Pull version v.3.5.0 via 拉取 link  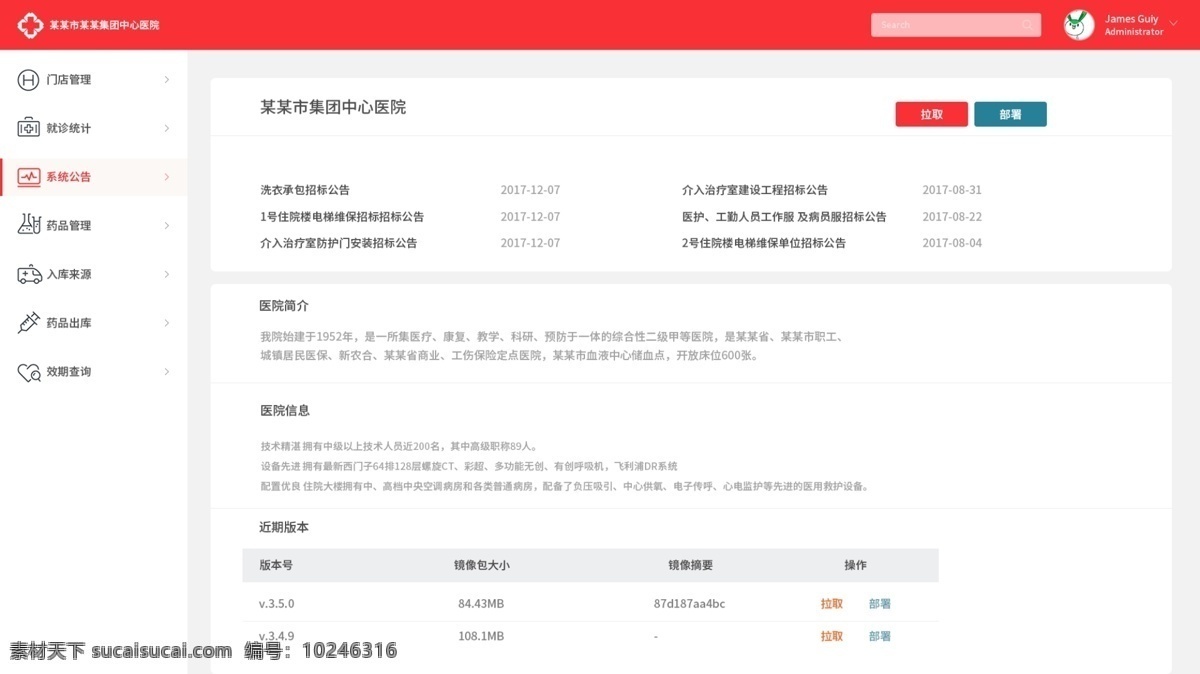[x=832, y=604]
